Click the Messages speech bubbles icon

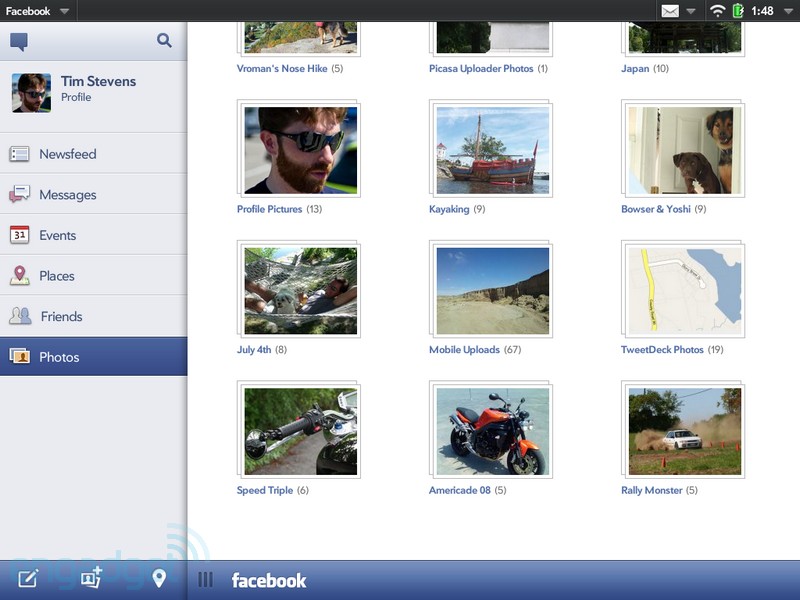[x=19, y=194]
